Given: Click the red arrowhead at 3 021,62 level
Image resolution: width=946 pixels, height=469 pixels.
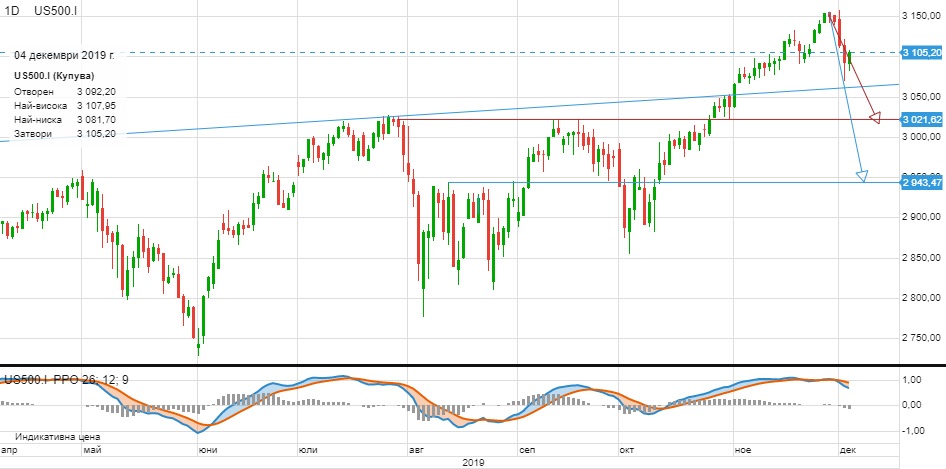Looking at the screenshot, I should click(874, 117).
